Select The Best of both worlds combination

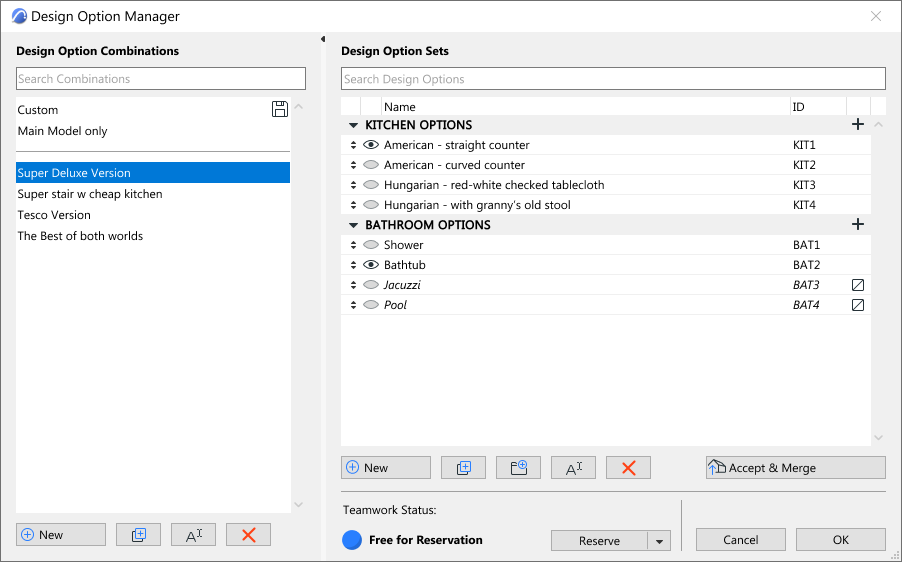click(x=80, y=236)
